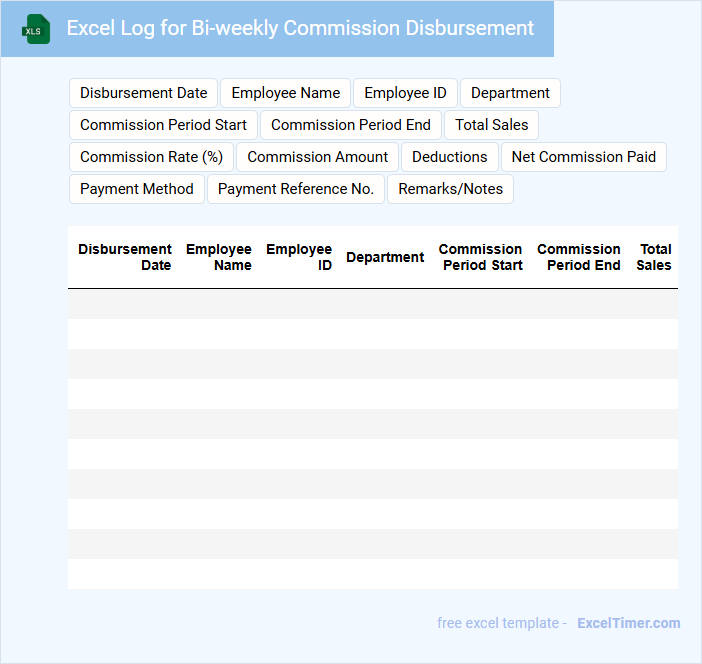Click the Total Sales column header
This screenshot has width=702, height=664.
[654, 257]
